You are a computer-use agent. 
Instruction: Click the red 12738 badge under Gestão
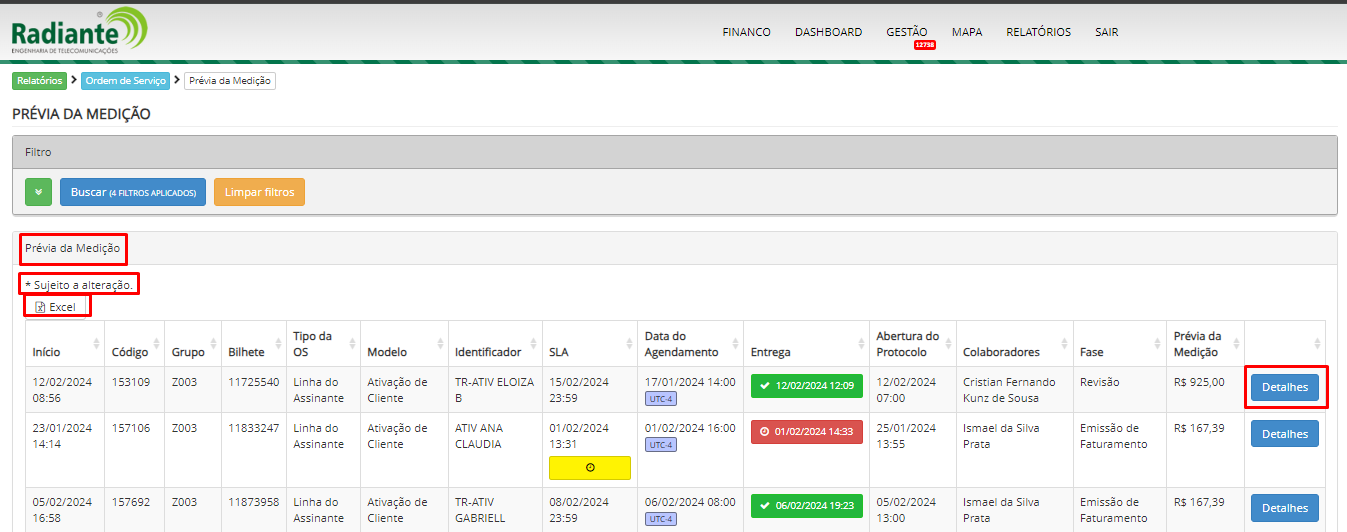coord(924,45)
